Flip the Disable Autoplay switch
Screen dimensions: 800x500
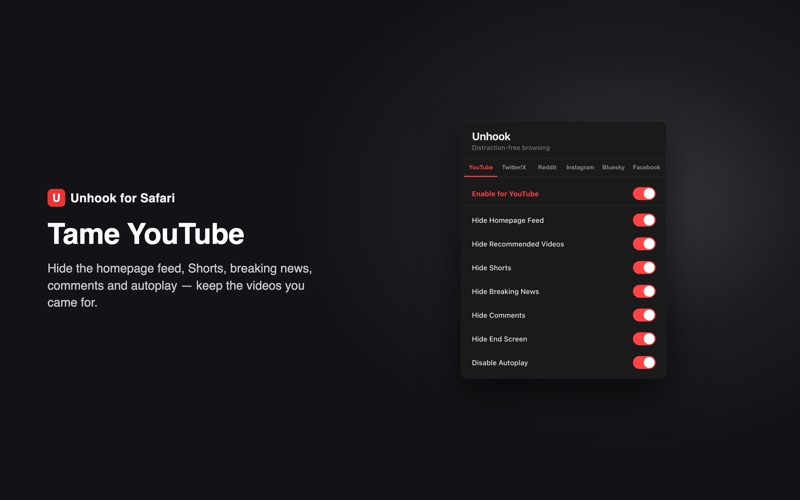tap(644, 362)
